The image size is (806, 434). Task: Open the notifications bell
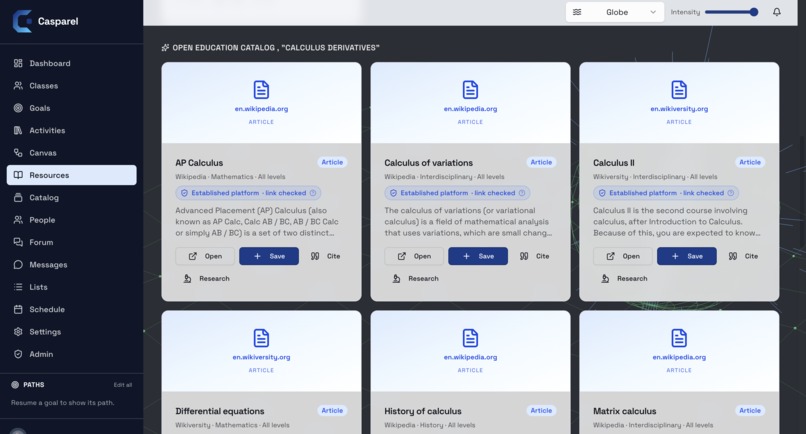tap(777, 12)
